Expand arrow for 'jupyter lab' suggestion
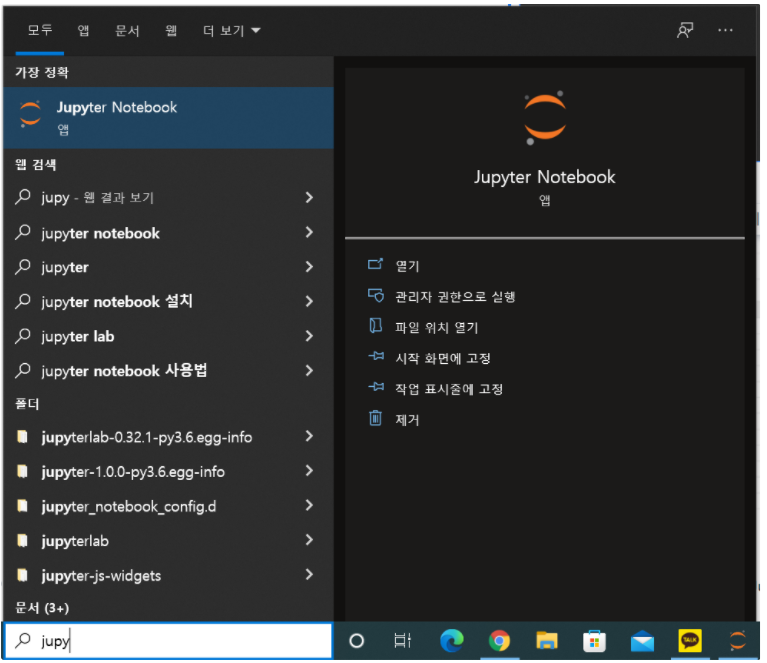 (x=309, y=336)
